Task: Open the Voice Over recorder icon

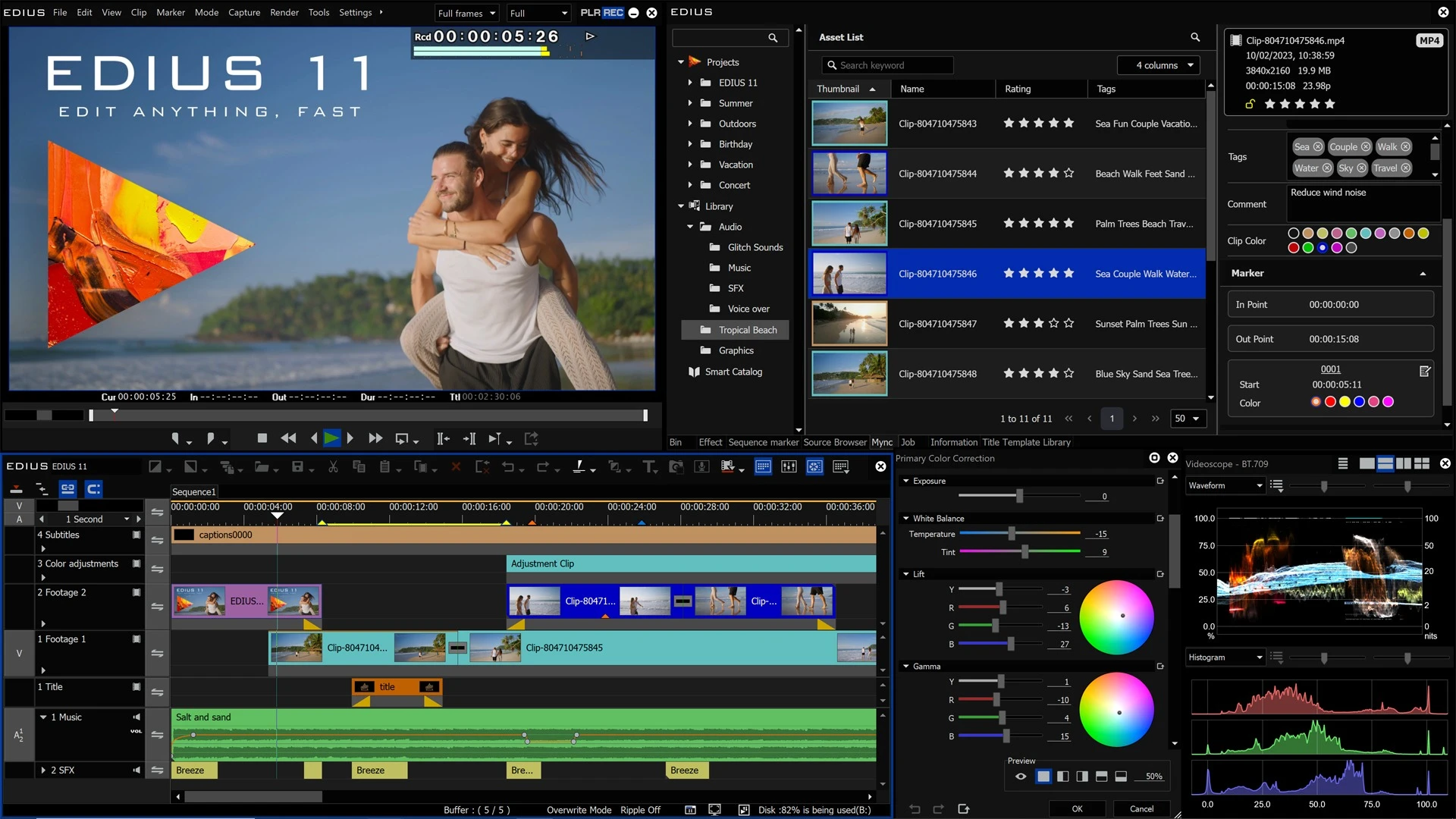Action: pos(701,468)
